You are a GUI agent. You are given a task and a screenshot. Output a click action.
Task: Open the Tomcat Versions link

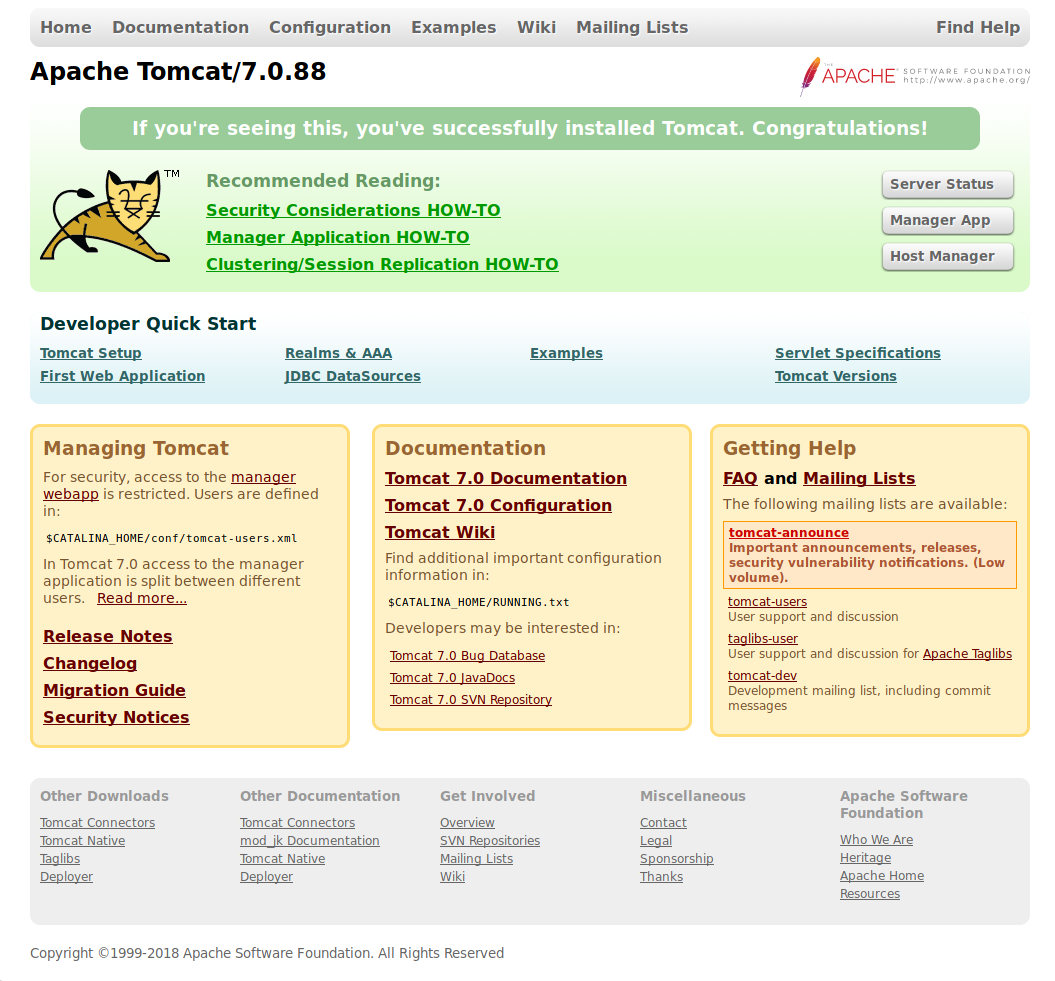coord(836,376)
